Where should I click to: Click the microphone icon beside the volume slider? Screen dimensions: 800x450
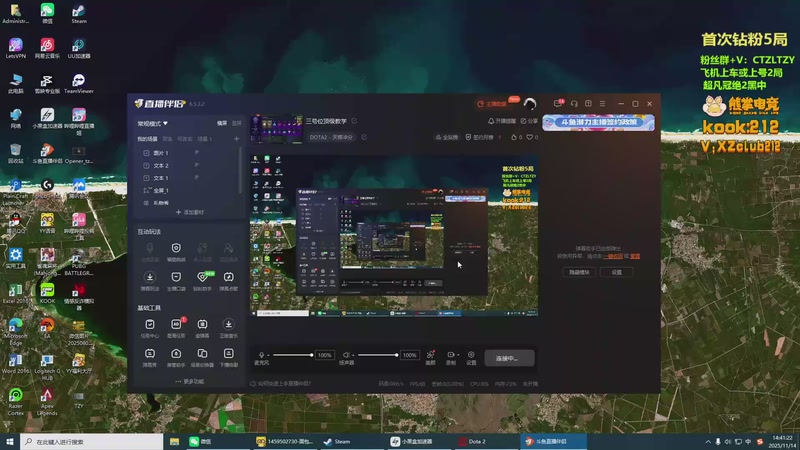[x=261, y=355]
